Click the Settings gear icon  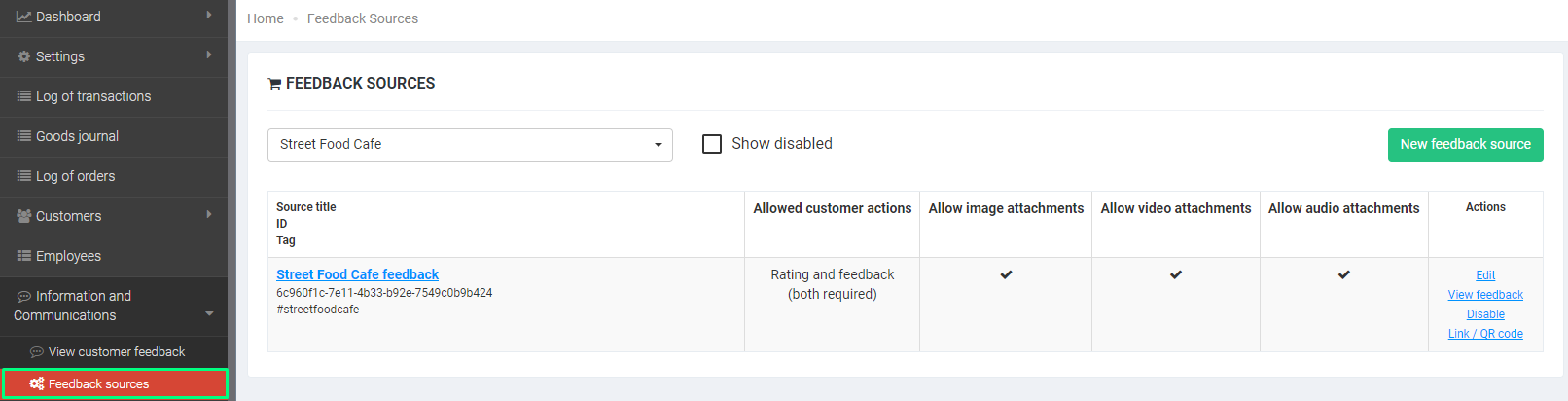coord(24,56)
